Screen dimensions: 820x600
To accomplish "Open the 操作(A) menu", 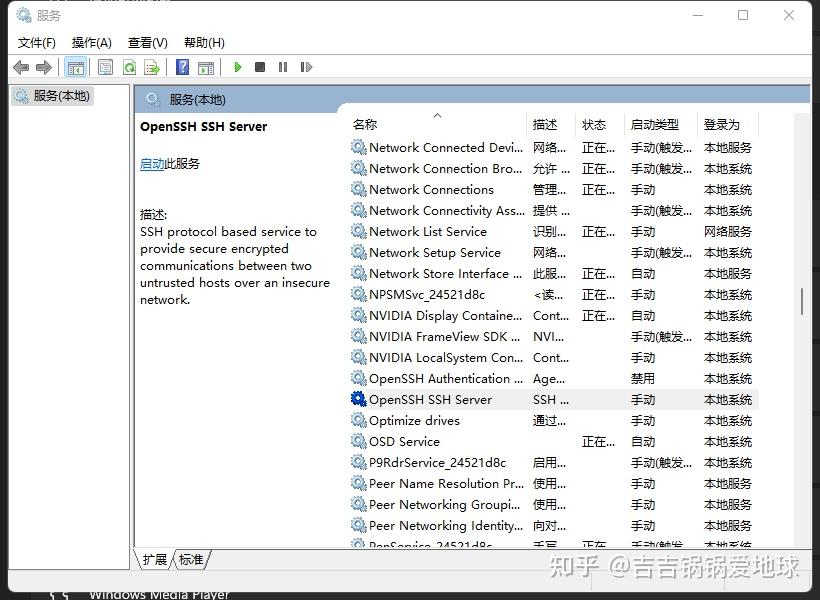I will tap(91, 42).
